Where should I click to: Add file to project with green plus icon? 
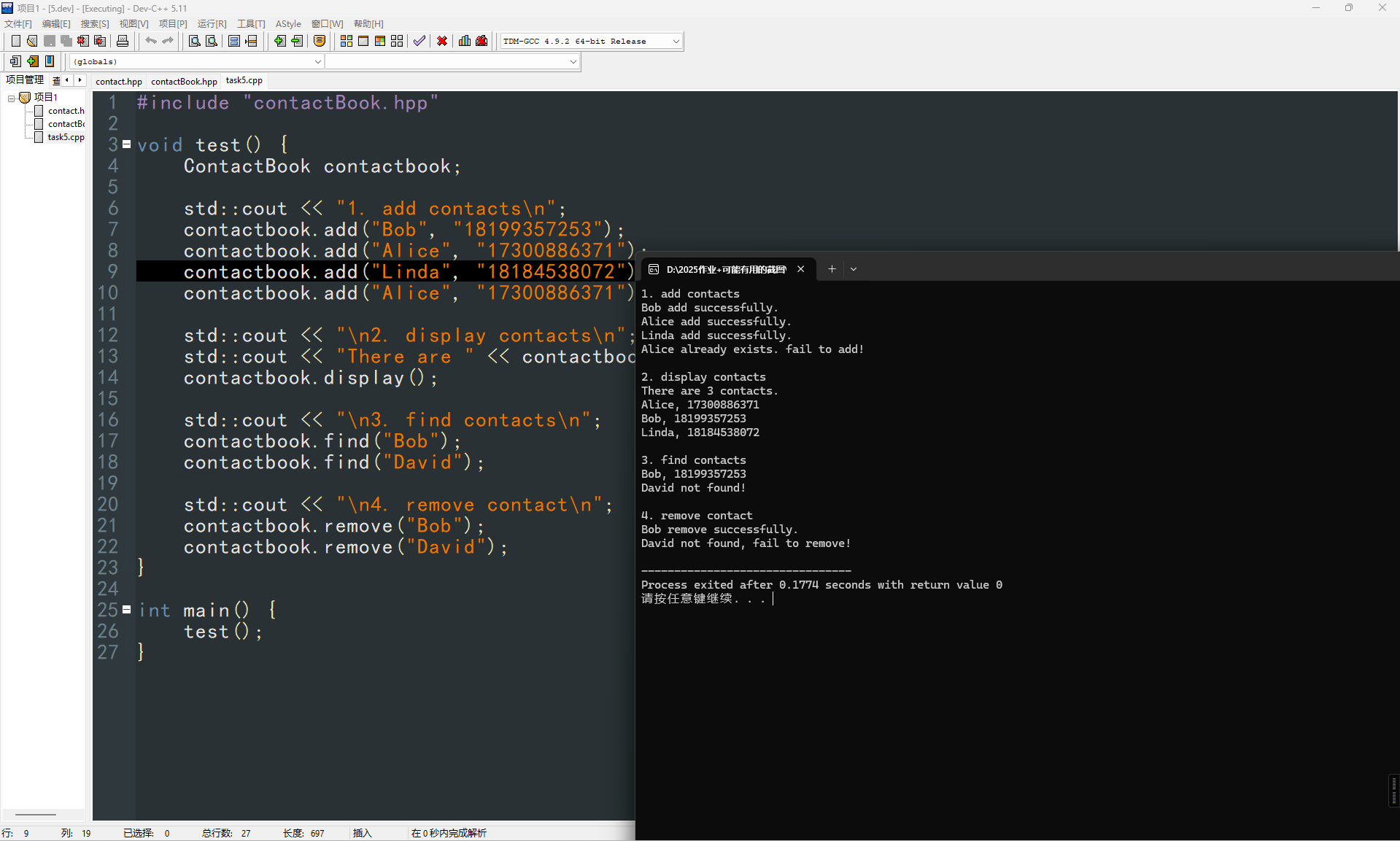click(x=279, y=41)
